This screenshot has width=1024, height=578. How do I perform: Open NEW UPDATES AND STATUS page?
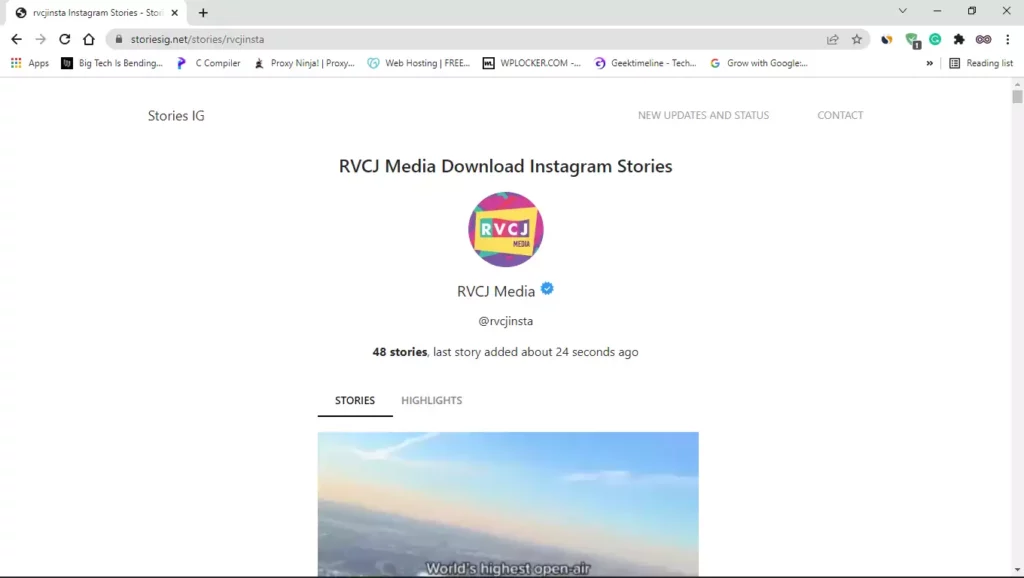click(703, 115)
